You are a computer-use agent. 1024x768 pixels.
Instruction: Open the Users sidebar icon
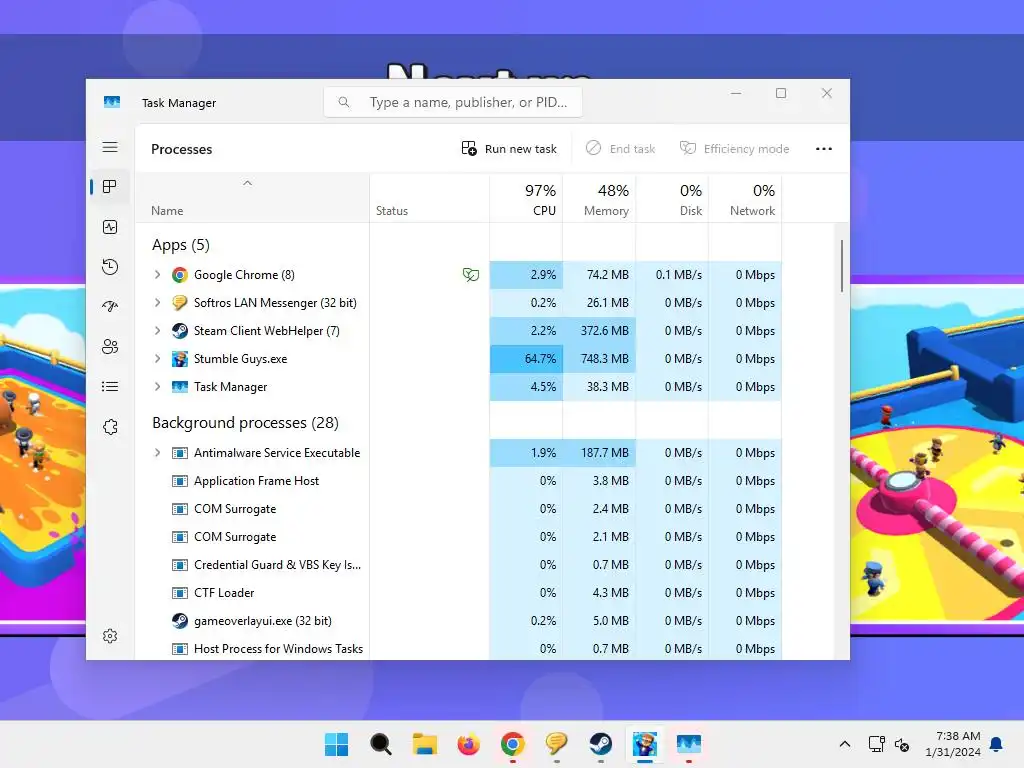110,346
